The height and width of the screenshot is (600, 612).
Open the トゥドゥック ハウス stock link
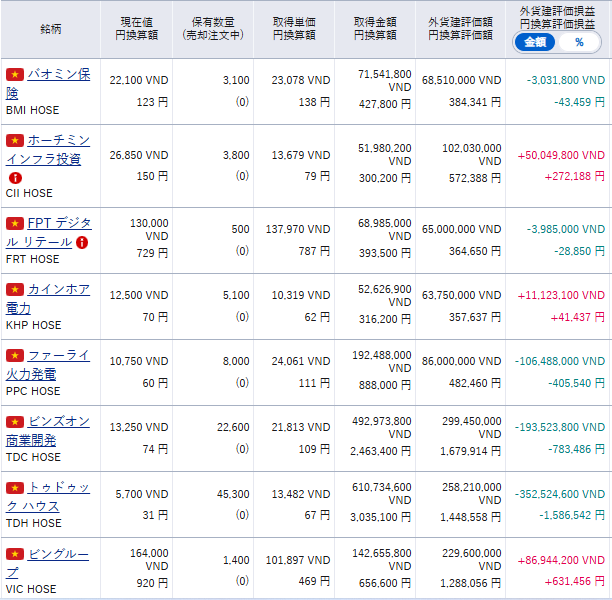tap(58, 487)
